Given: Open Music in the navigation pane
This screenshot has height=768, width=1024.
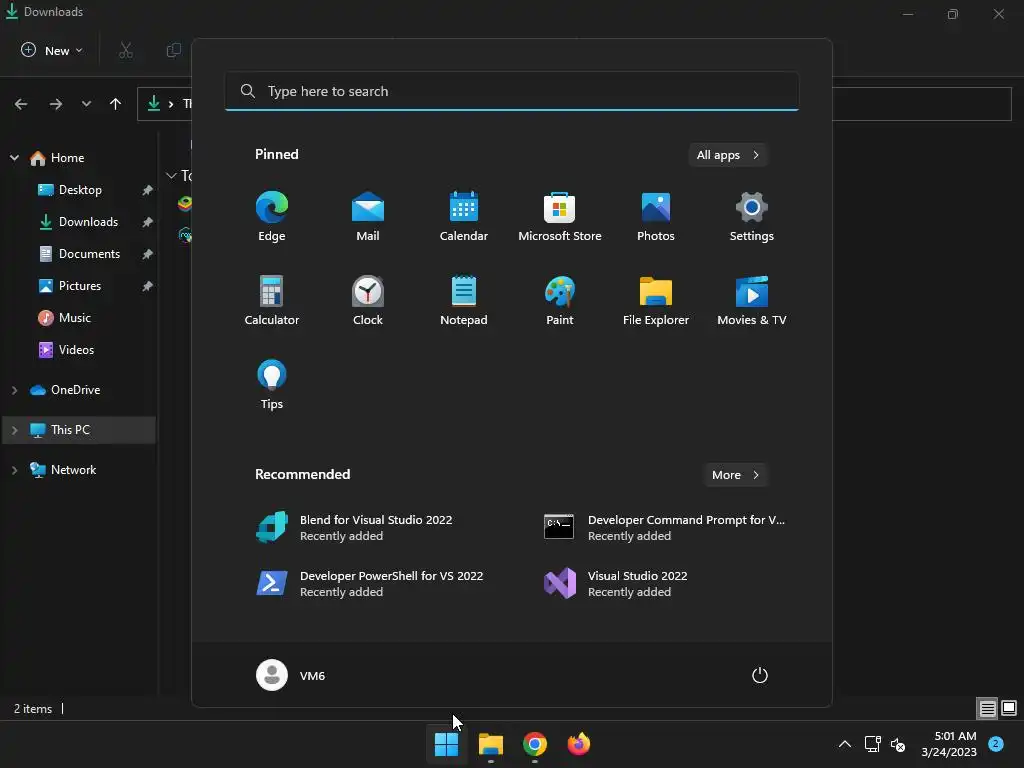Looking at the screenshot, I should pyautogui.click(x=74, y=318).
